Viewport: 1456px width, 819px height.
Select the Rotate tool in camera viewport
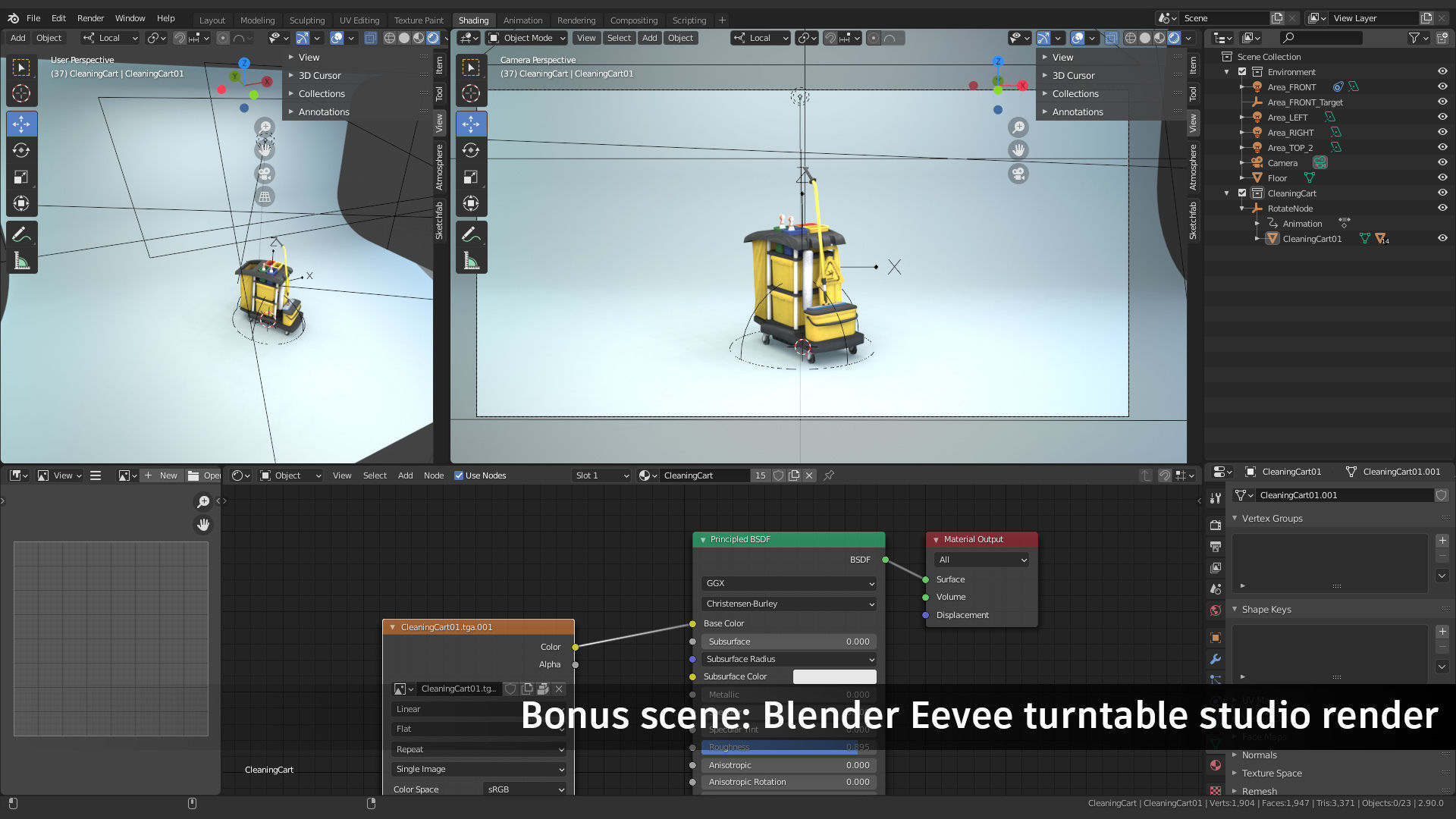pos(471,150)
